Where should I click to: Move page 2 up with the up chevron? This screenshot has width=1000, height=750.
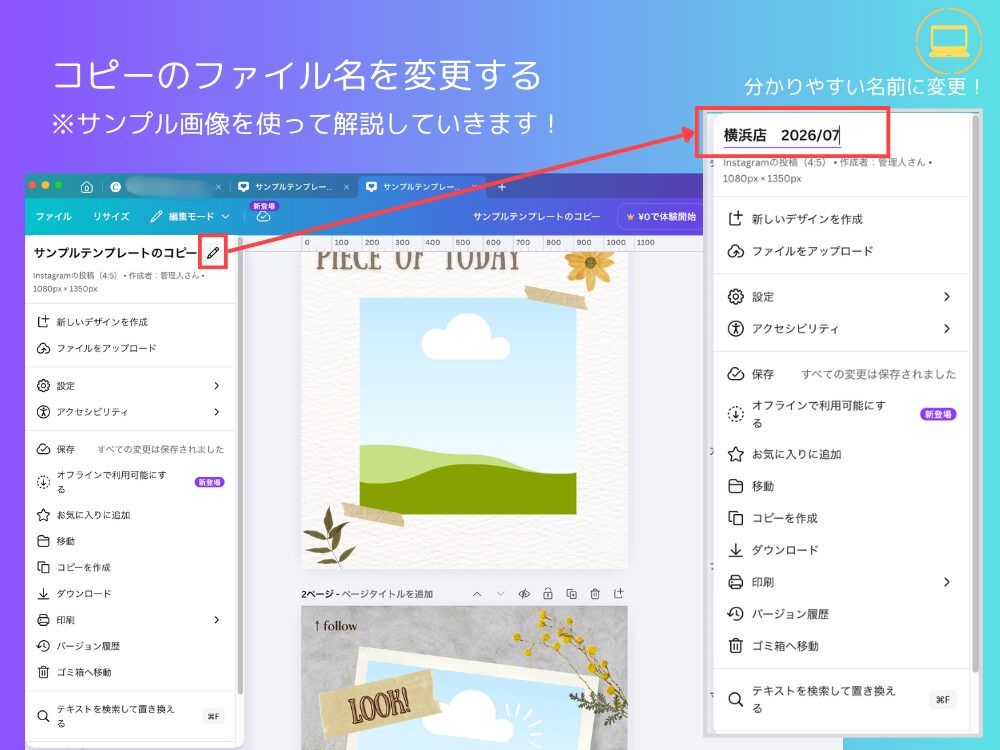477,594
